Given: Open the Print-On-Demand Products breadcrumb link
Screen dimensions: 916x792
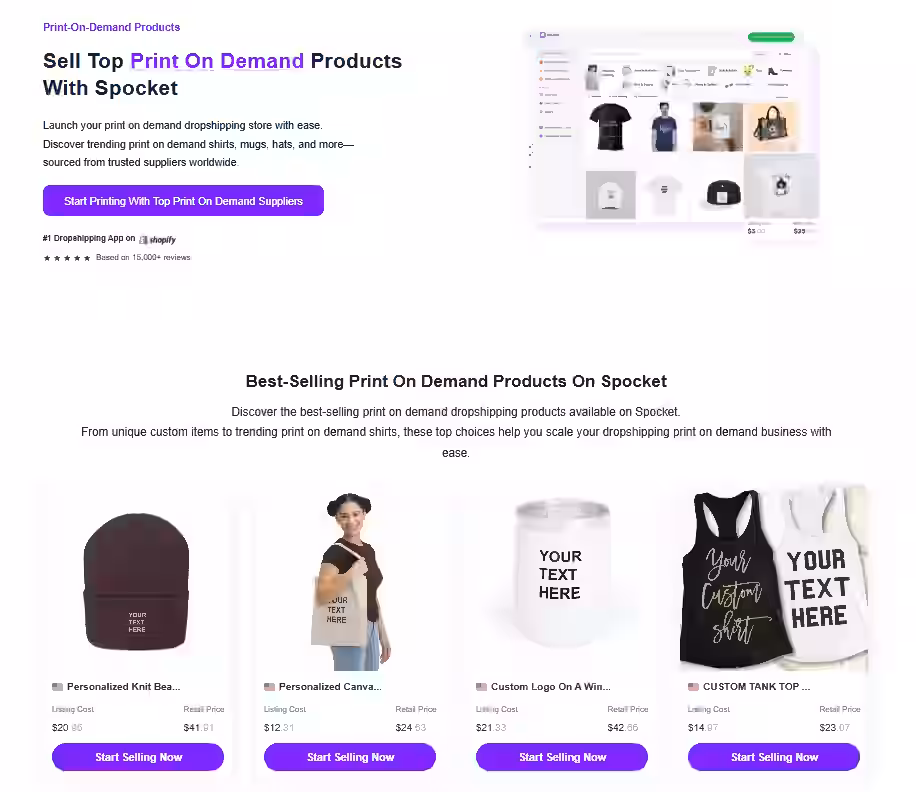Looking at the screenshot, I should 112,27.
